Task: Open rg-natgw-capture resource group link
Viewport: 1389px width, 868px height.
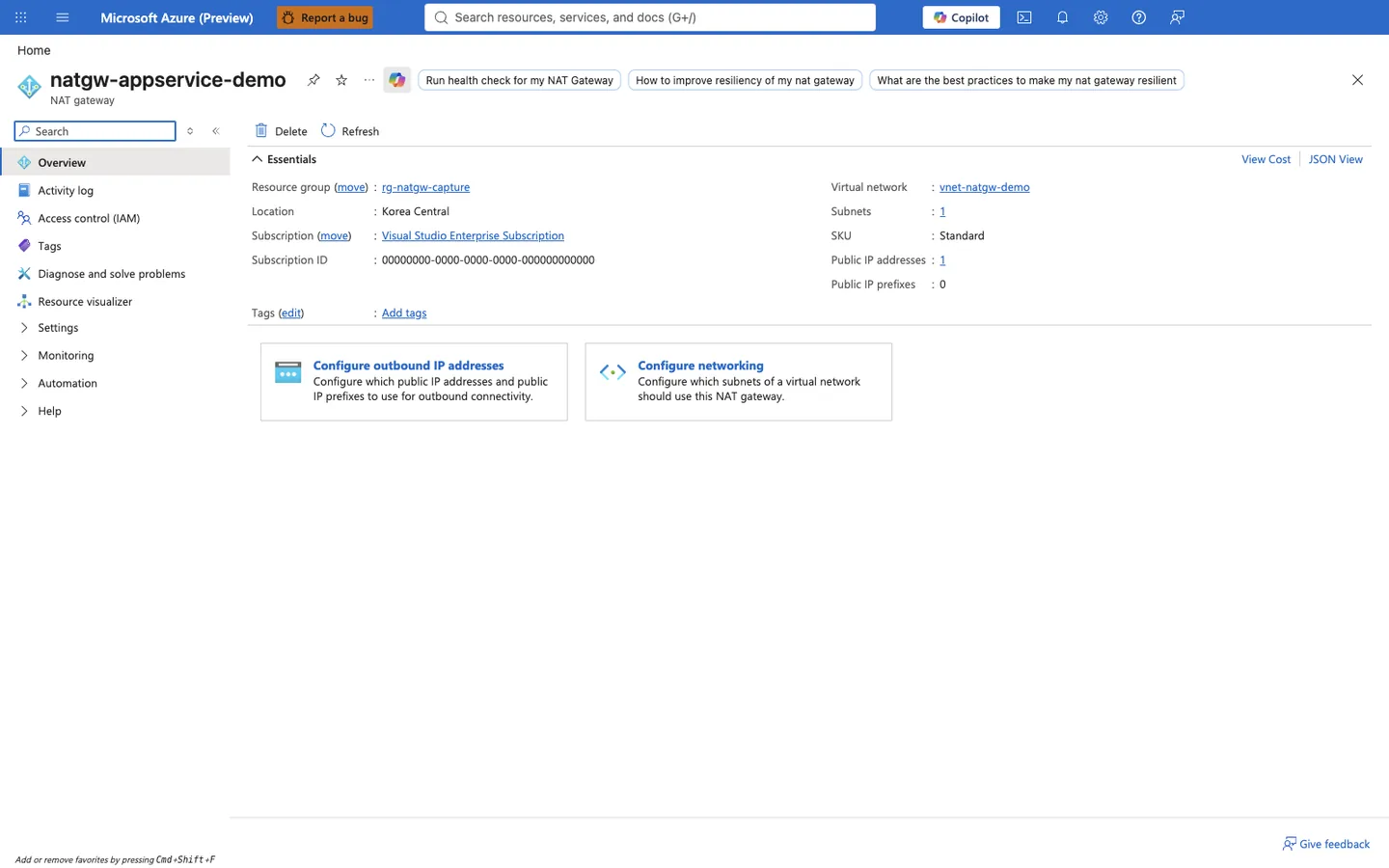Action: [x=425, y=187]
